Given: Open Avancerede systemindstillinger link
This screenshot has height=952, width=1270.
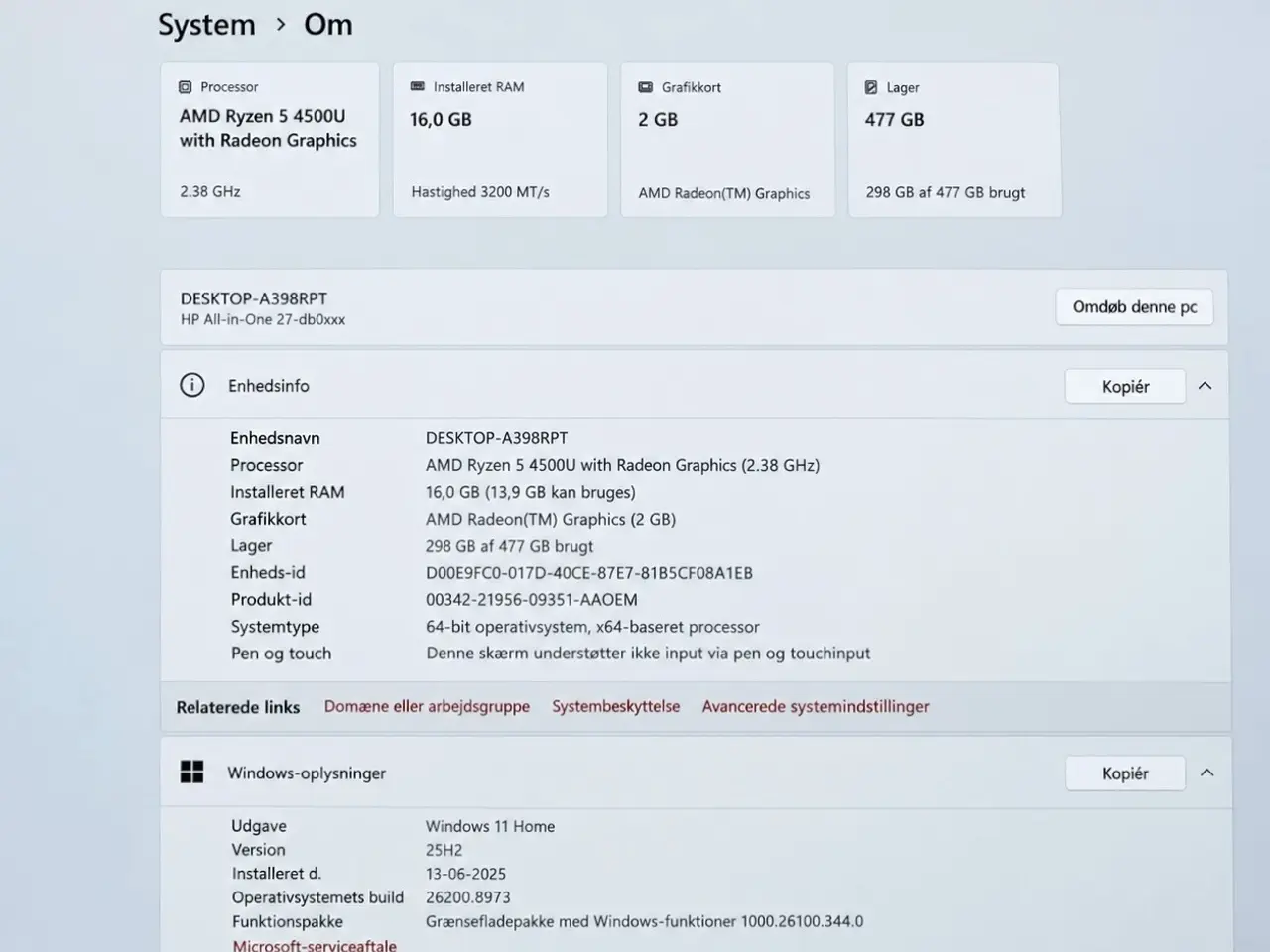Looking at the screenshot, I should pyautogui.click(x=816, y=706).
